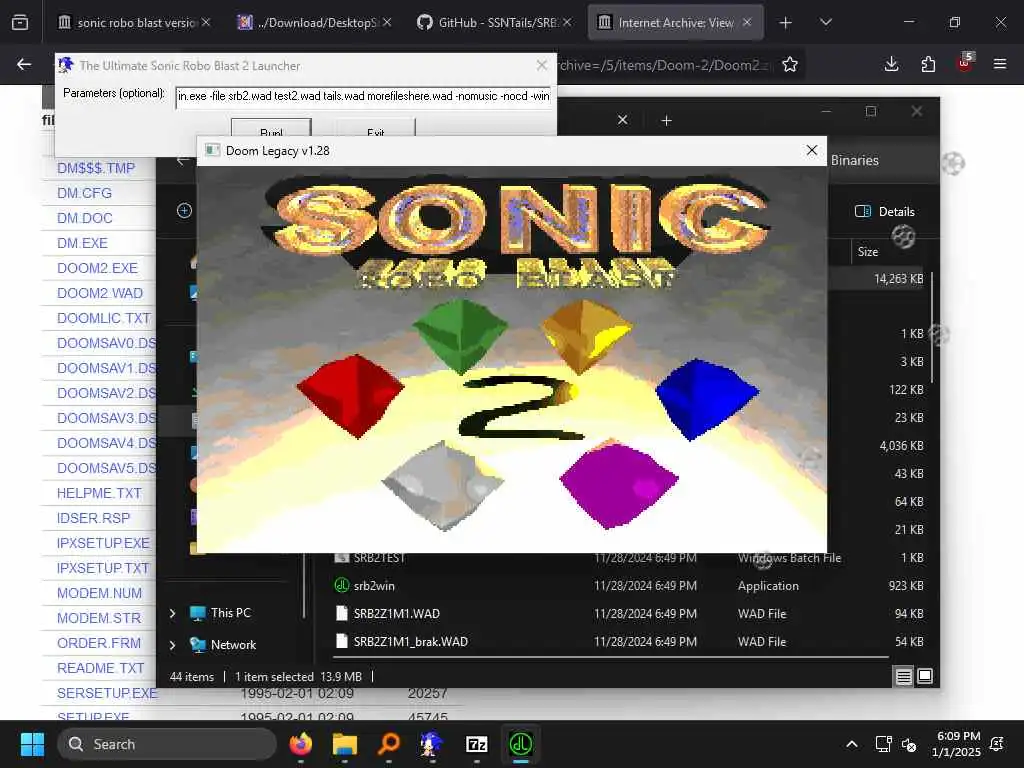This screenshot has height=768, width=1024.
Task: Open the notifications bell icon
Action: point(997,744)
